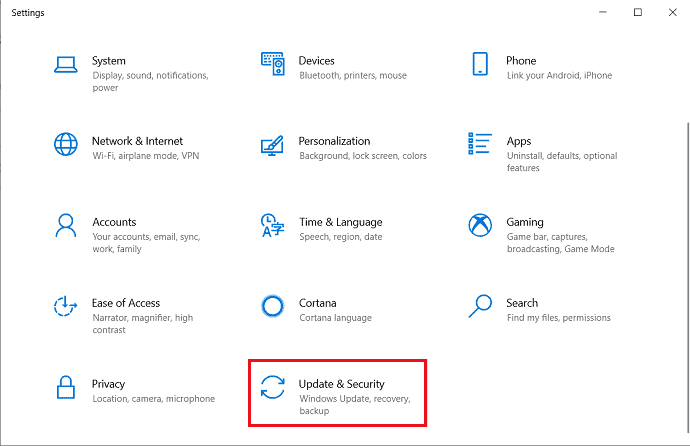Close the Settings window
690x446 pixels.
tap(672, 12)
